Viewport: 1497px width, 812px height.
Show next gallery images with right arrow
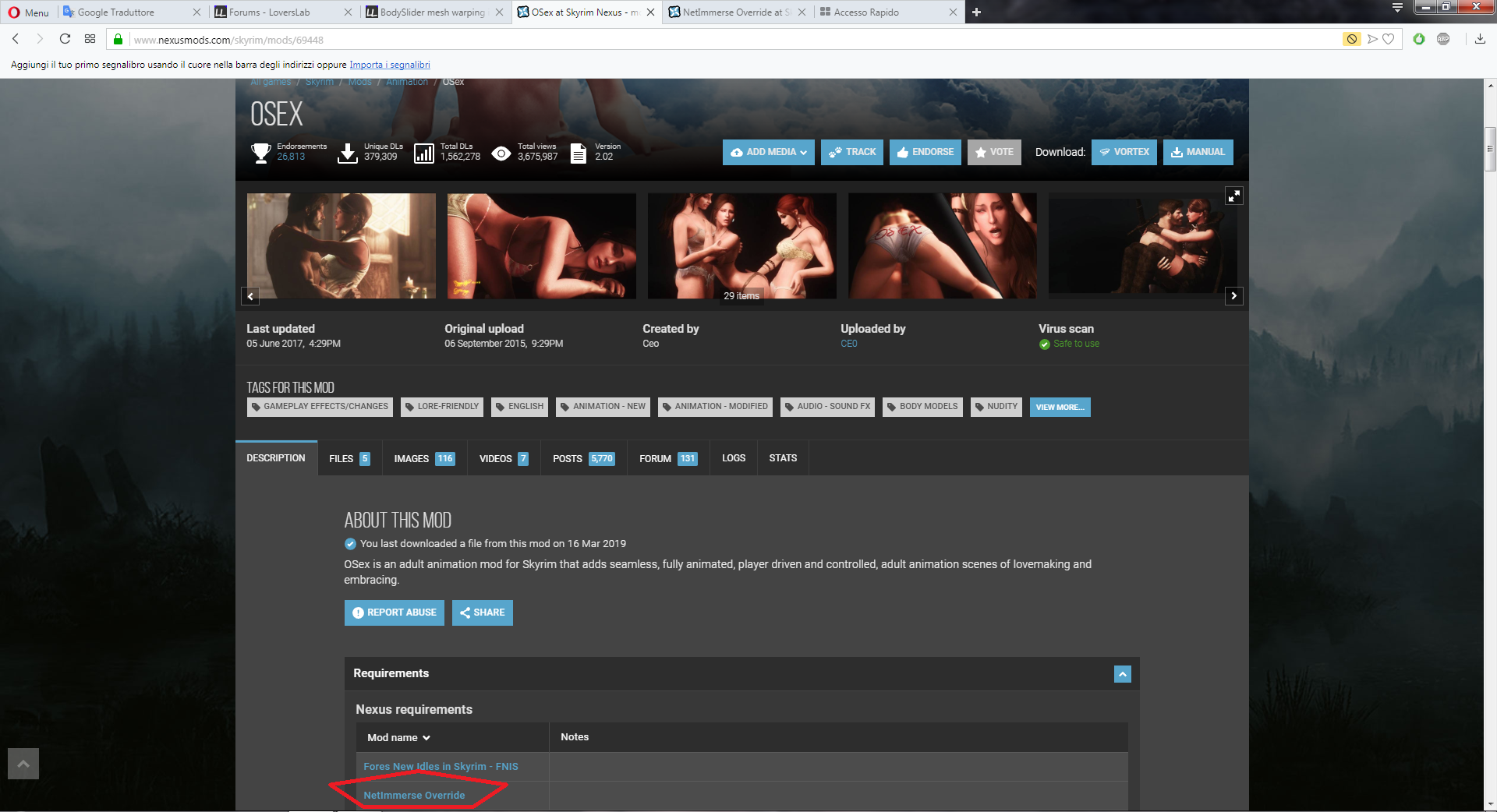[1233, 296]
